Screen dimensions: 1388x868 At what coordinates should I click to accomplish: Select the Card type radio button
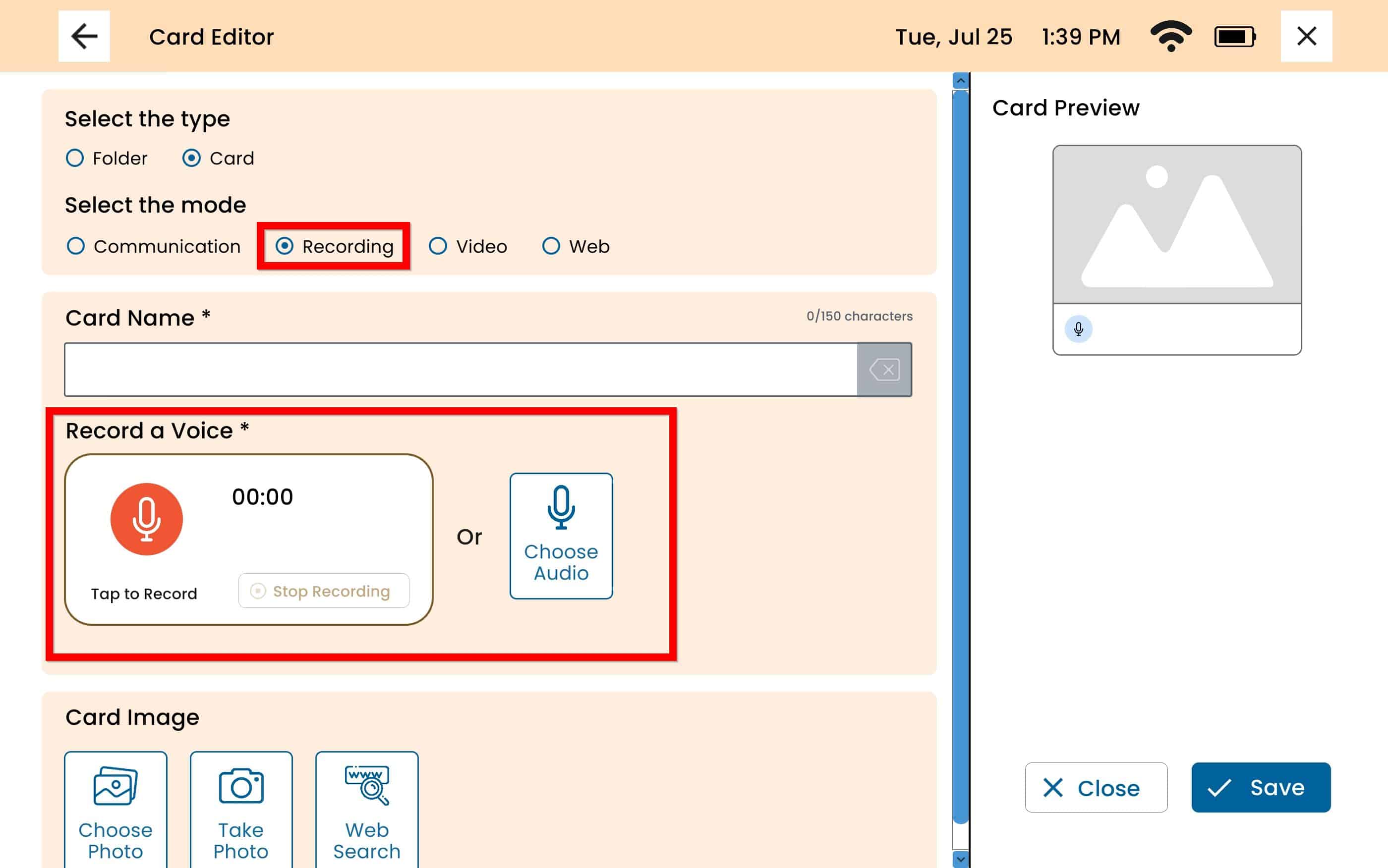(192, 158)
